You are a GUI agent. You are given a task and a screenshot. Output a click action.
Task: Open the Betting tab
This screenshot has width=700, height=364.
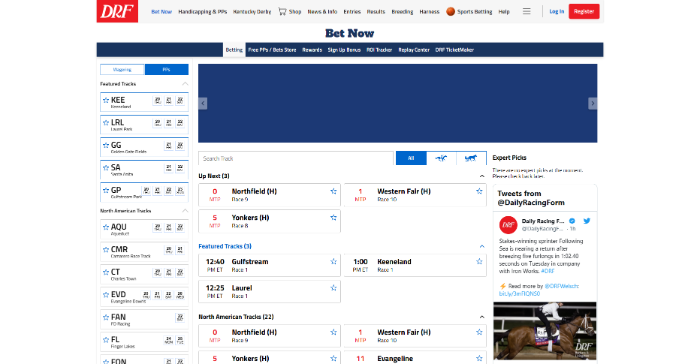(x=234, y=50)
